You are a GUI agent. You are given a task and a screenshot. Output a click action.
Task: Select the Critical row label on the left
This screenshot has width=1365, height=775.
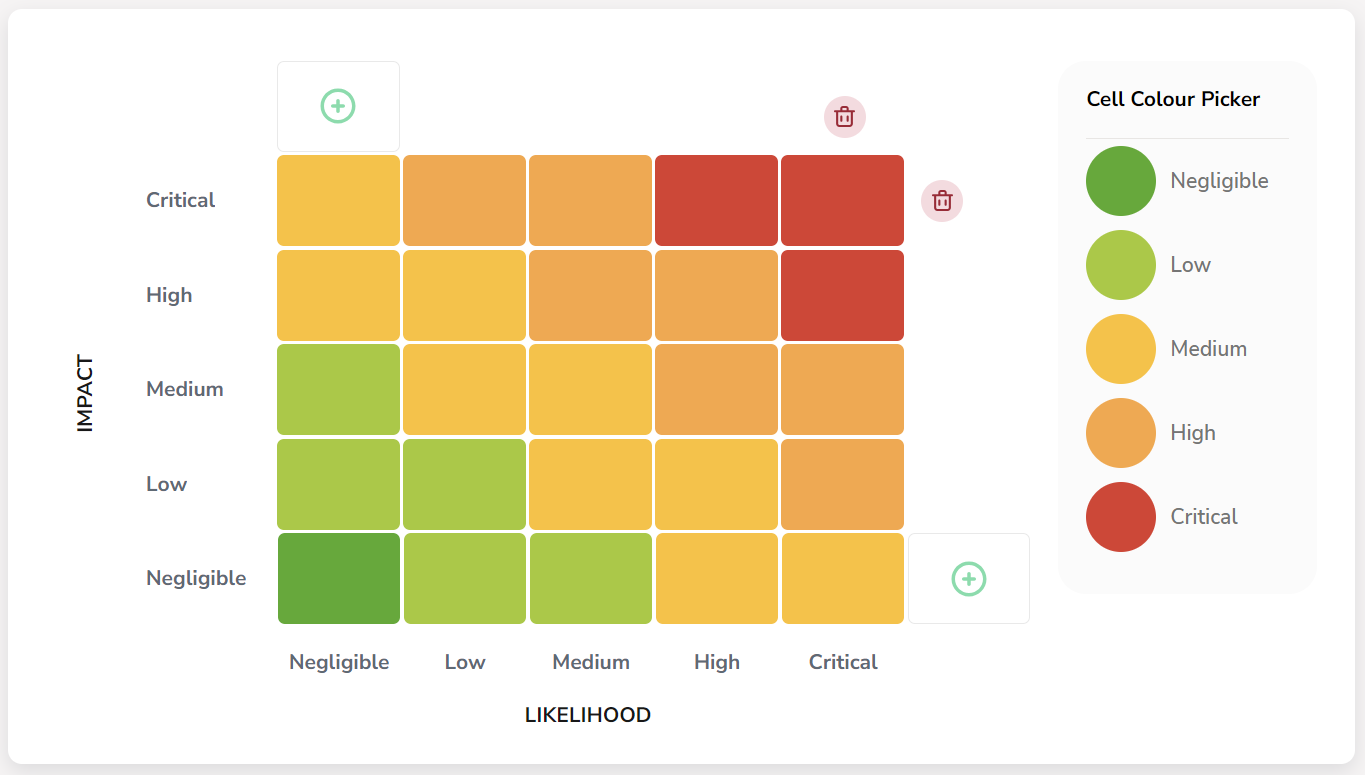[x=181, y=200]
